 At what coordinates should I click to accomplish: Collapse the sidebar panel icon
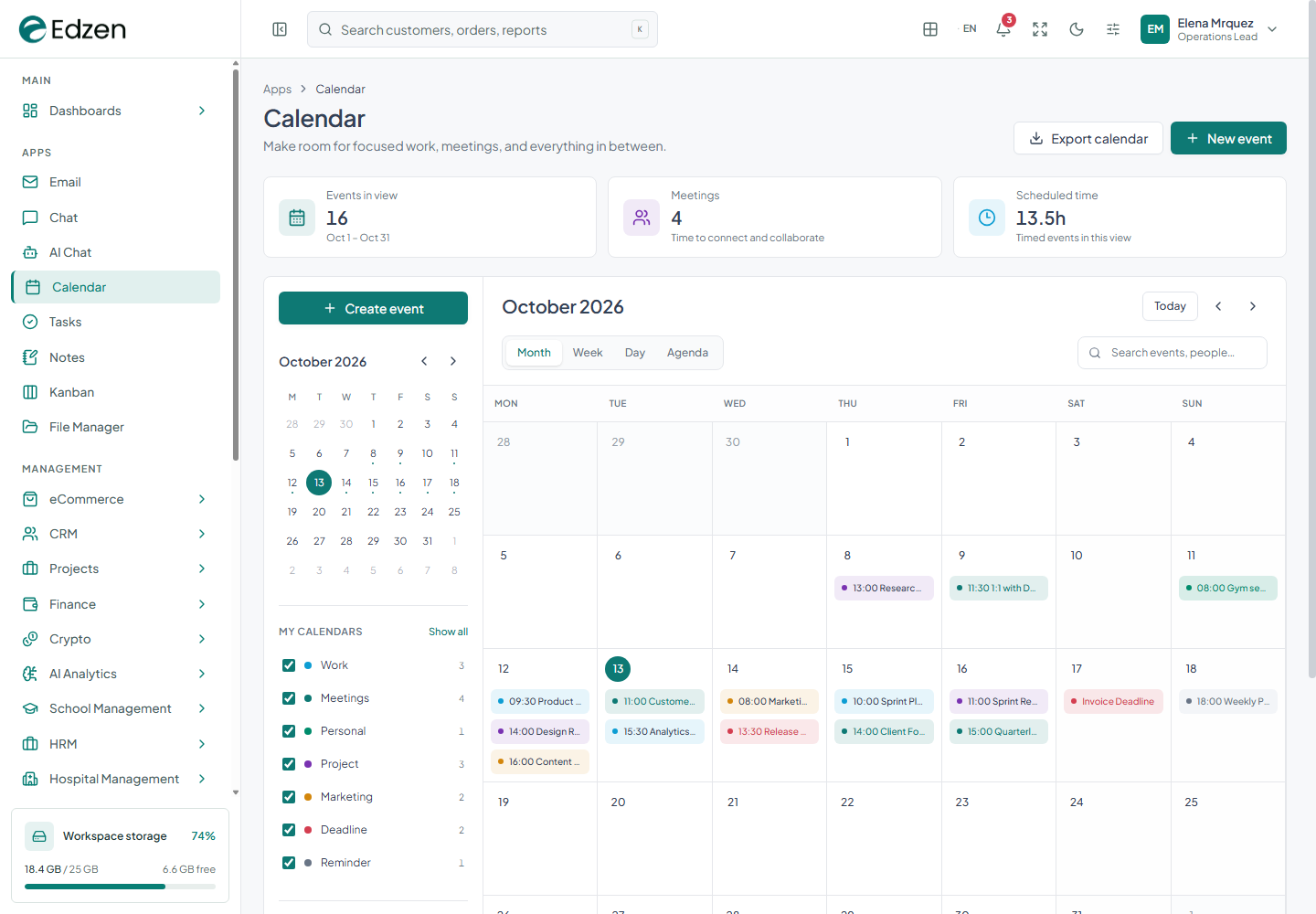(x=280, y=29)
